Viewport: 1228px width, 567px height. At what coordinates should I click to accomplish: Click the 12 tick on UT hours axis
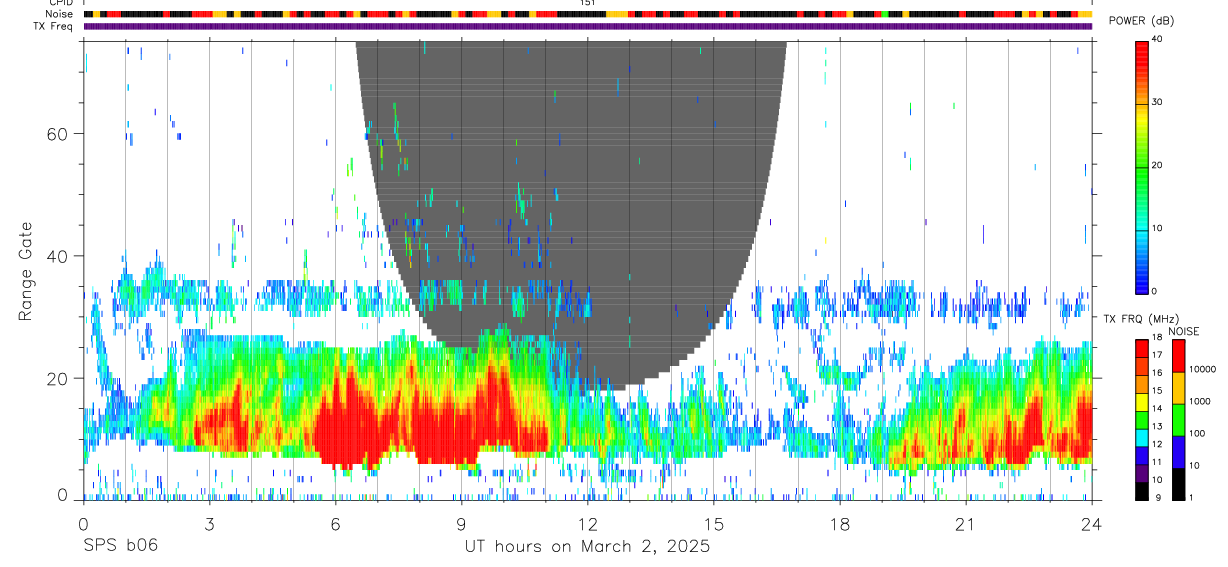[588, 523]
